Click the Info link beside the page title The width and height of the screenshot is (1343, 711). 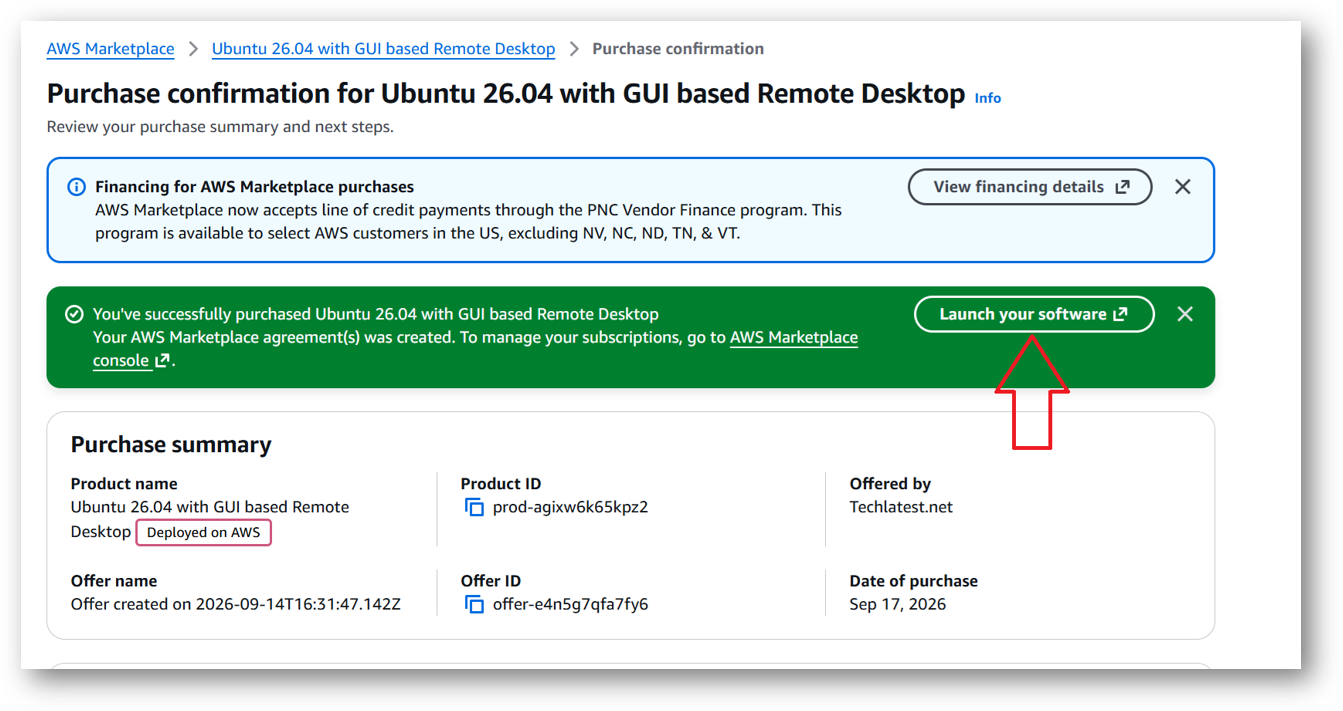click(x=988, y=98)
